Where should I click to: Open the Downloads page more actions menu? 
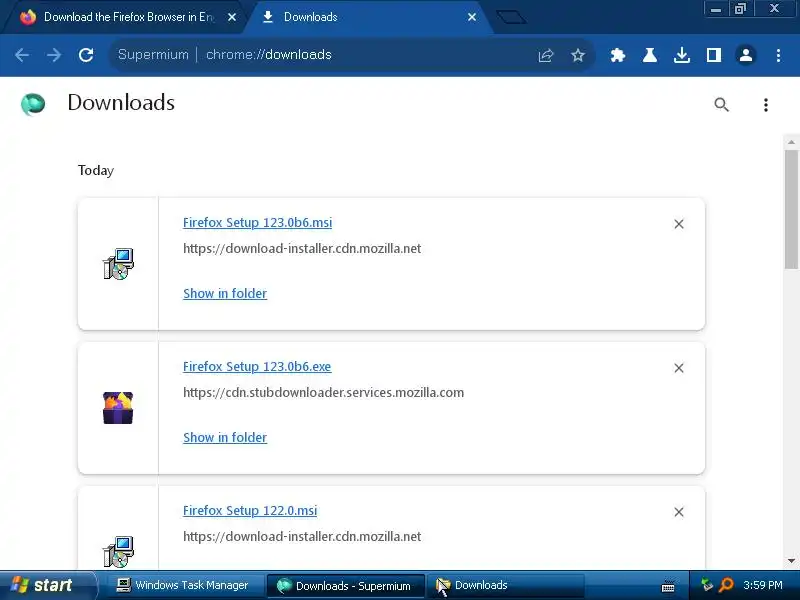click(766, 105)
